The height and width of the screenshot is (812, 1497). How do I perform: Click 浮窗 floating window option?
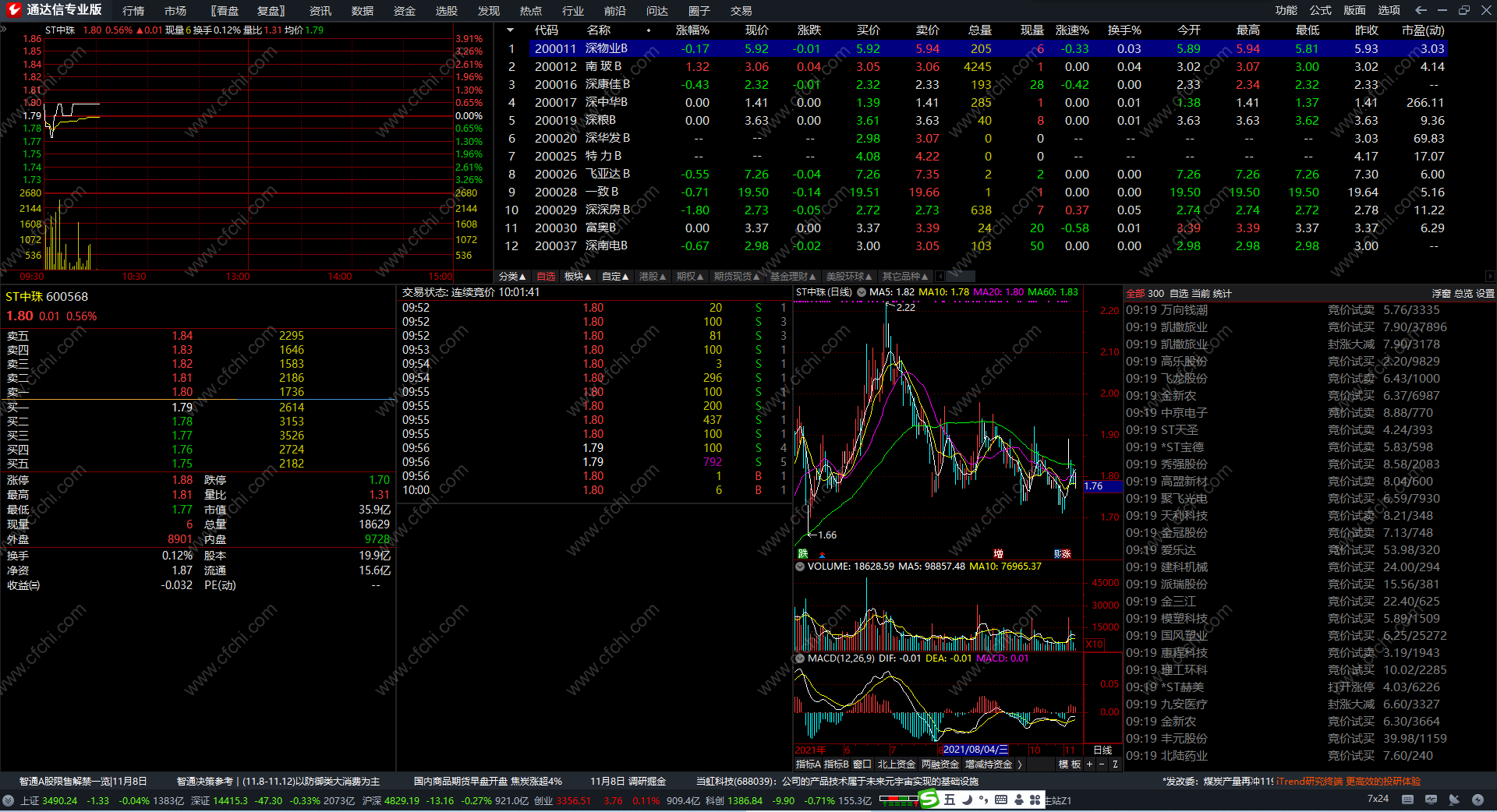(1442, 294)
